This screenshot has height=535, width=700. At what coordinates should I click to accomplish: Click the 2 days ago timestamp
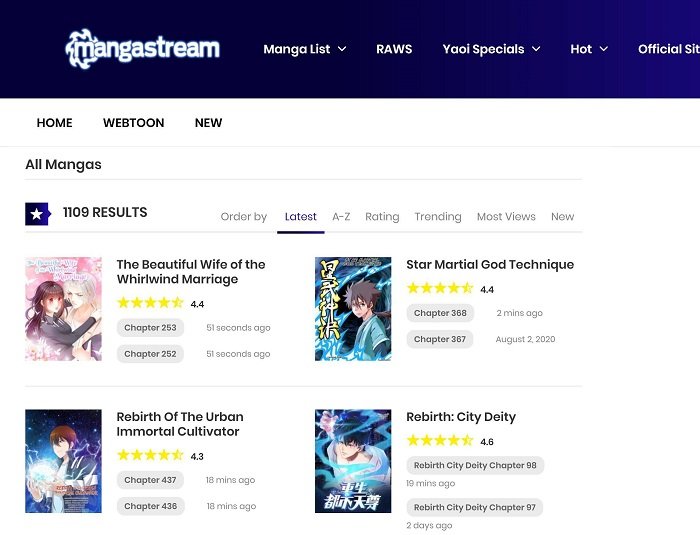click(429, 525)
